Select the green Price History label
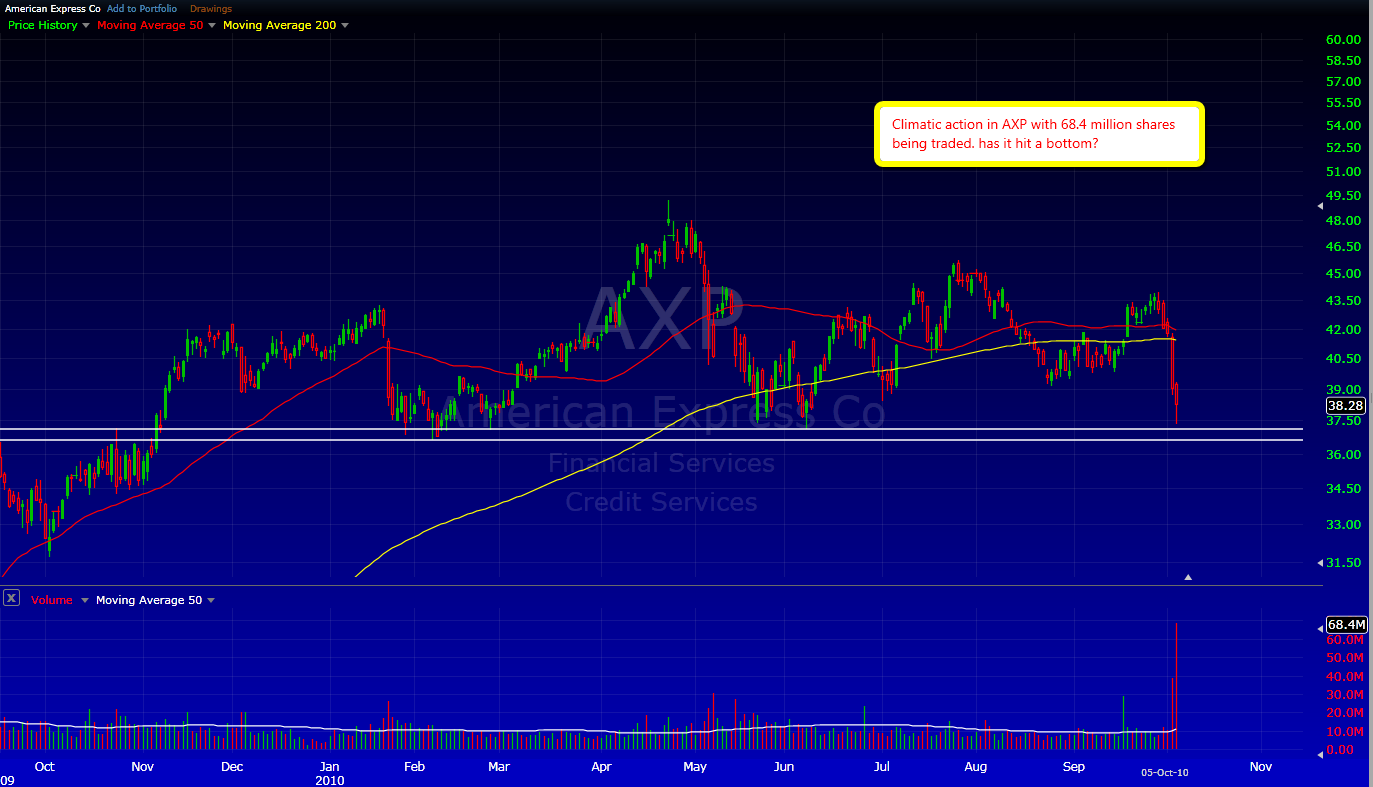The height and width of the screenshot is (787, 1373). [x=43, y=25]
